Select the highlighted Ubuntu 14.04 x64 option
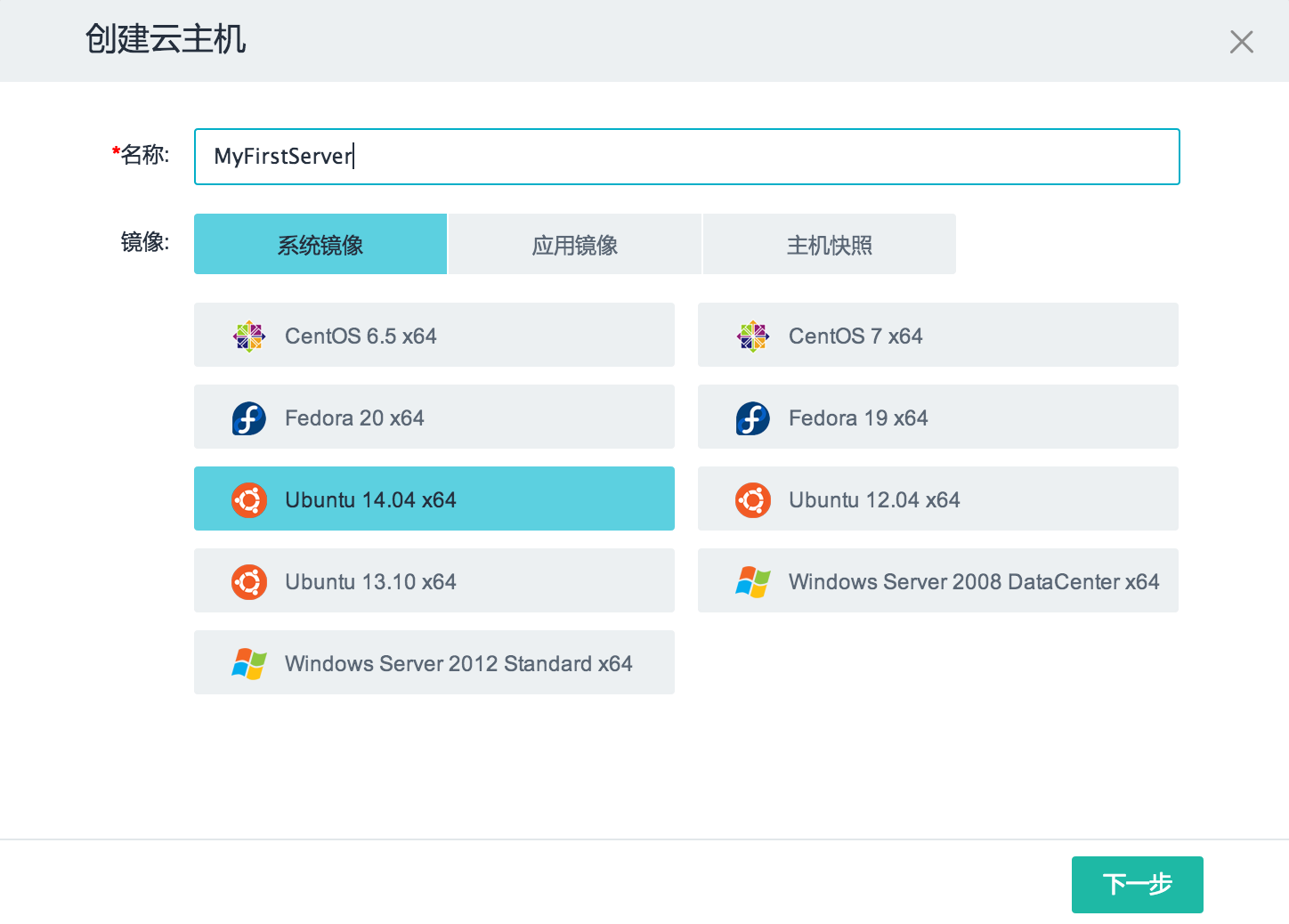 point(434,498)
